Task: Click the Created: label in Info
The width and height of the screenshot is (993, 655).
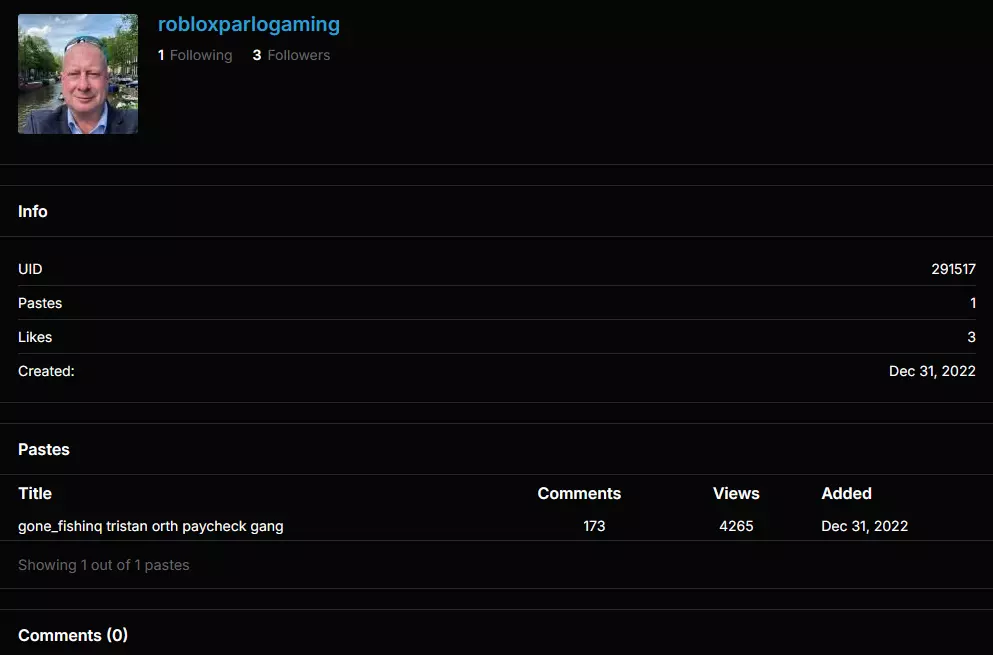Action: (x=46, y=371)
